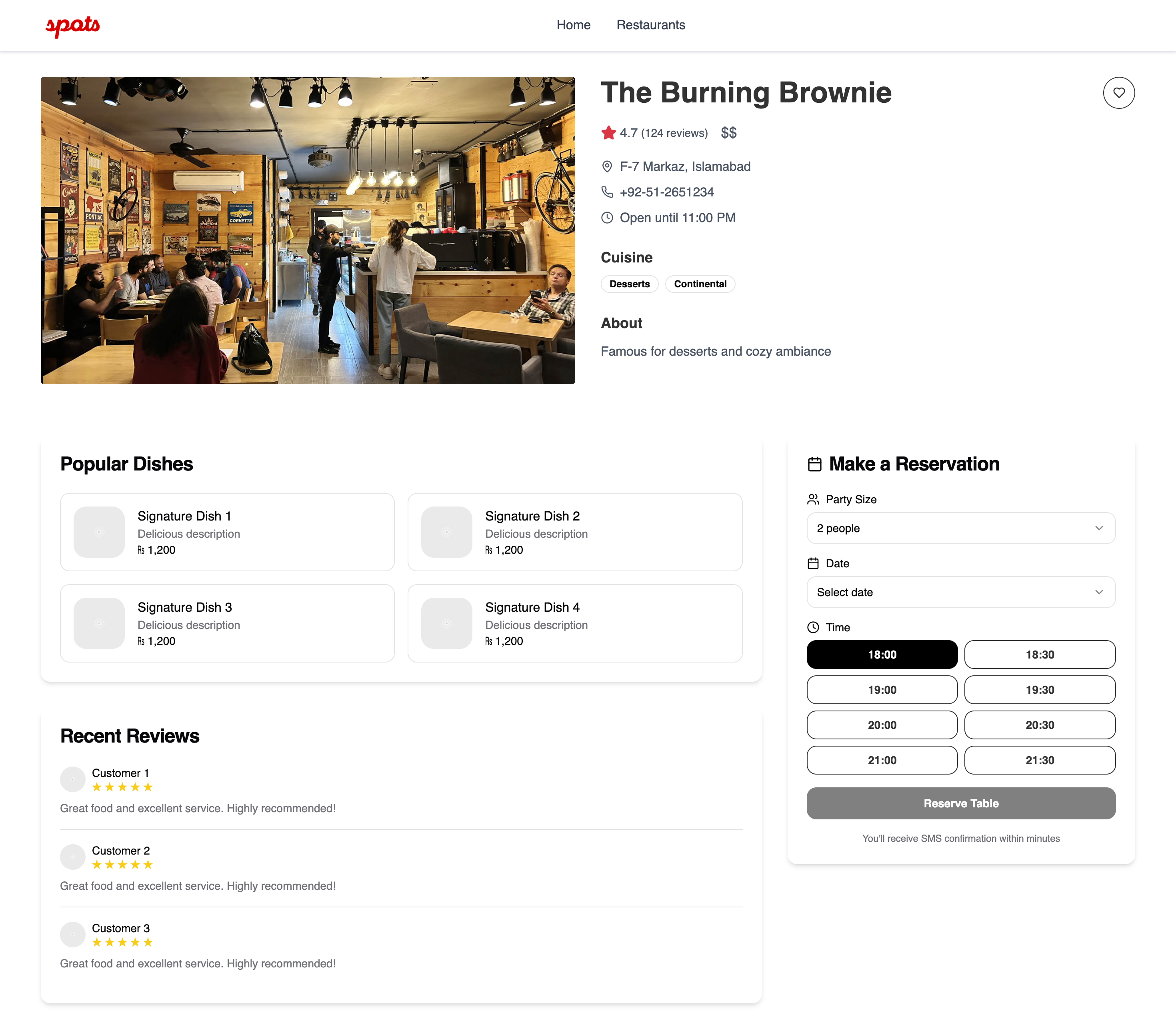This screenshot has height=1029, width=1176.
Task: Click the heart favorite icon
Action: 1118,92
